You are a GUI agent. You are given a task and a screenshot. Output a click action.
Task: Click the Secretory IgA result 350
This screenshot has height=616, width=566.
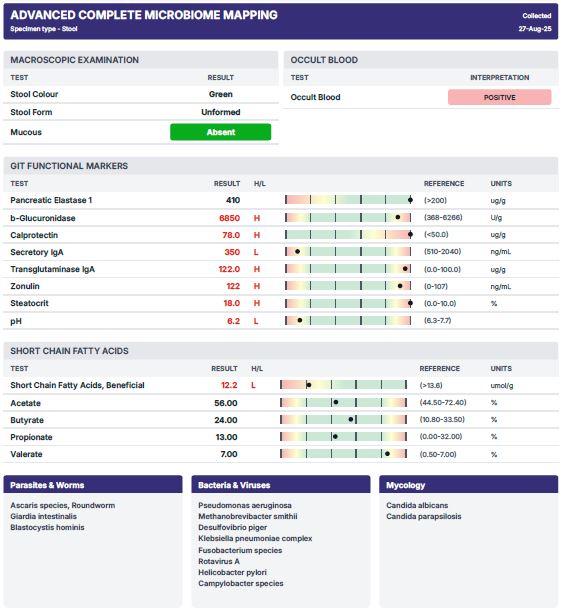(x=232, y=252)
